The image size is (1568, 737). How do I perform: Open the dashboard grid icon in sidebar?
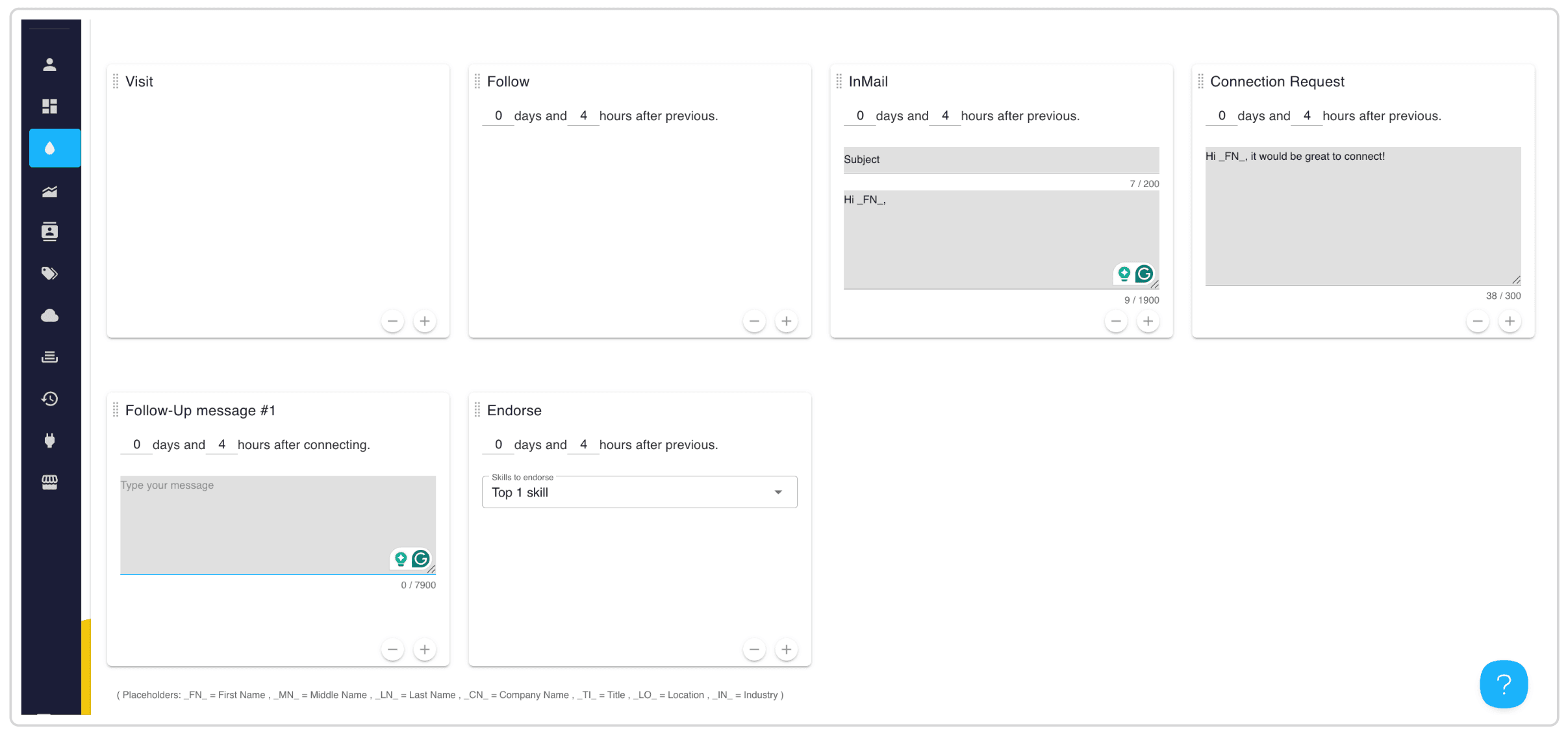(50, 106)
